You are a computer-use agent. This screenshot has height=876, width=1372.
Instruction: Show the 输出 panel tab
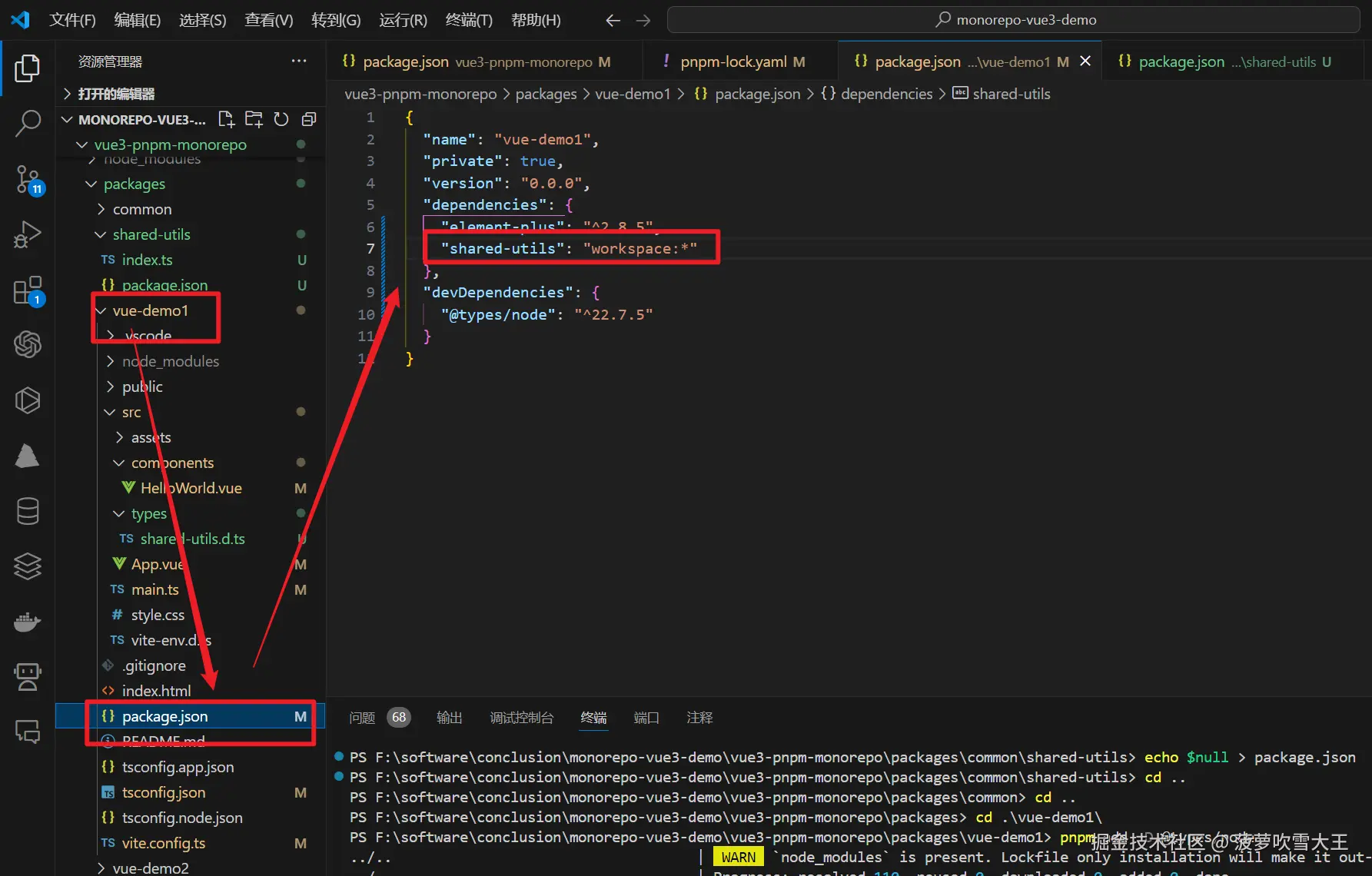pyautogui.click(x=450, y=718)
